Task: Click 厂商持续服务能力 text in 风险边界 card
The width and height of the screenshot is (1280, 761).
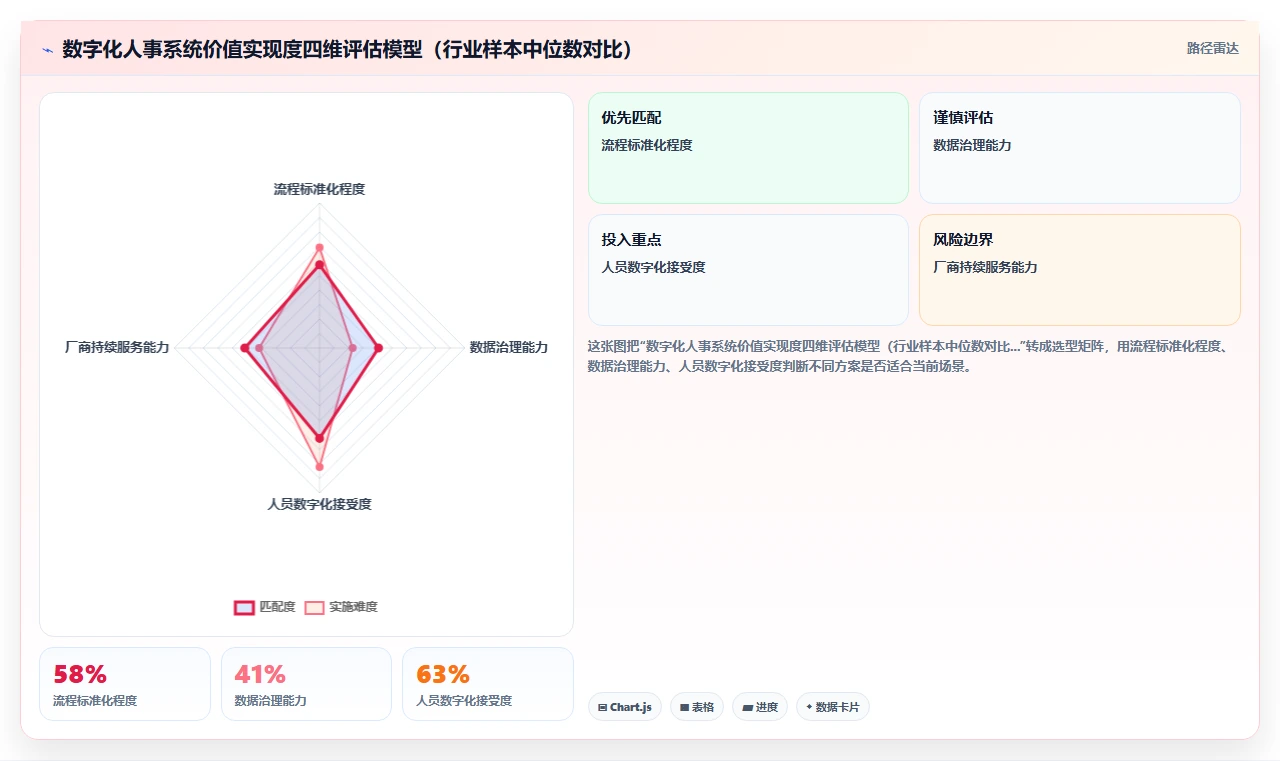Action: point(985,267)
